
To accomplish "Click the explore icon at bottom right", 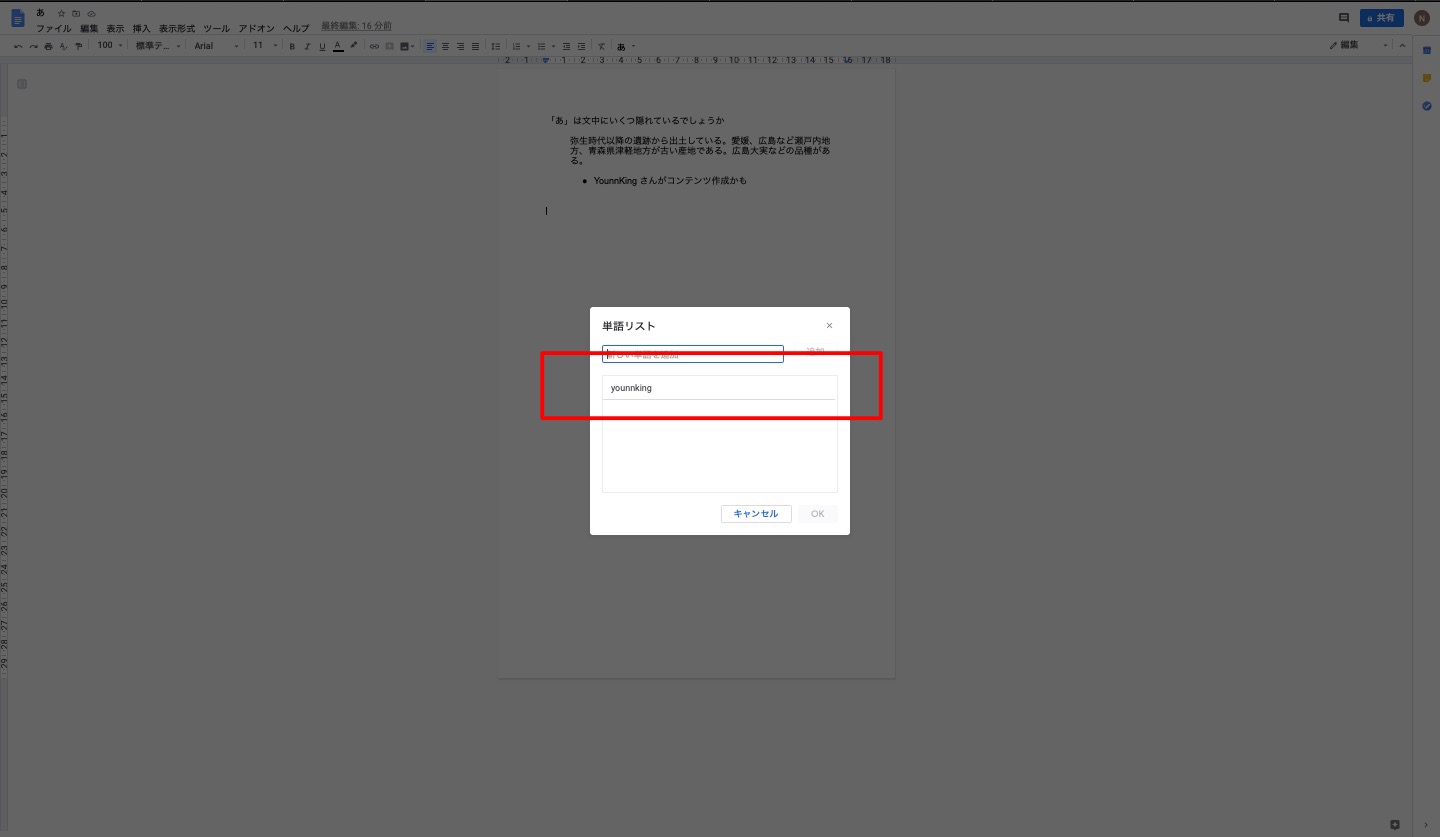I will point(1395,824).
